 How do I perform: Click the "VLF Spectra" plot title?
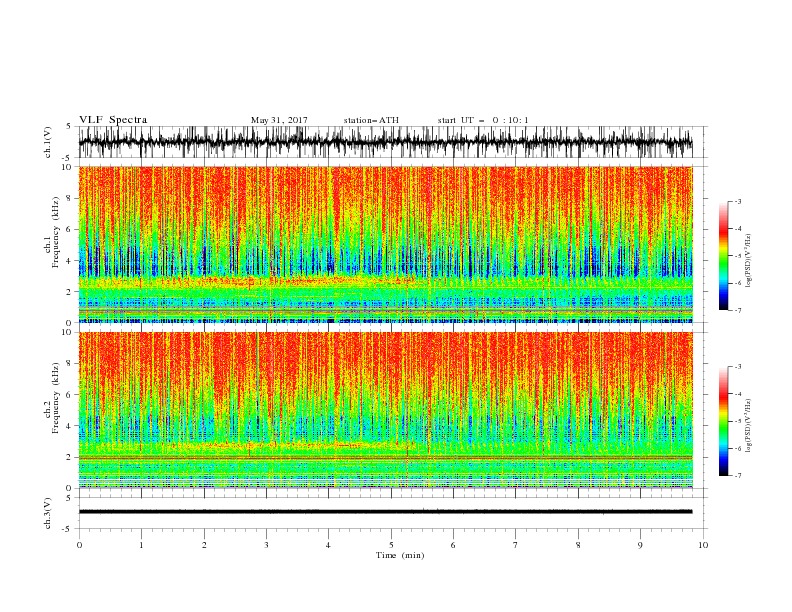point(113,120)
